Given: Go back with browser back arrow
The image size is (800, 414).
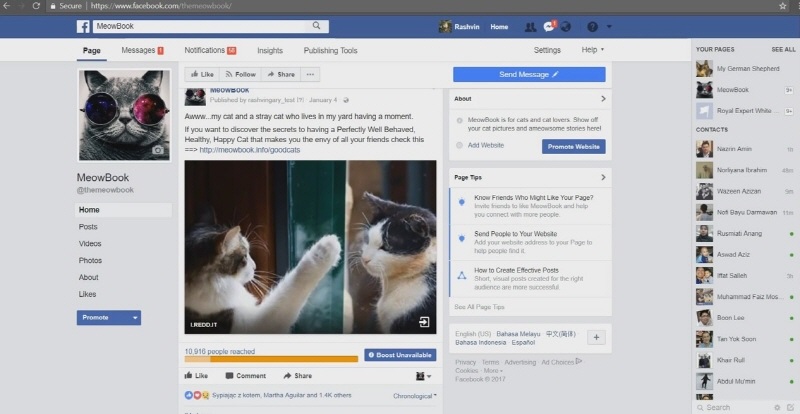Looking at the screenshot, I should click(6, 6).
